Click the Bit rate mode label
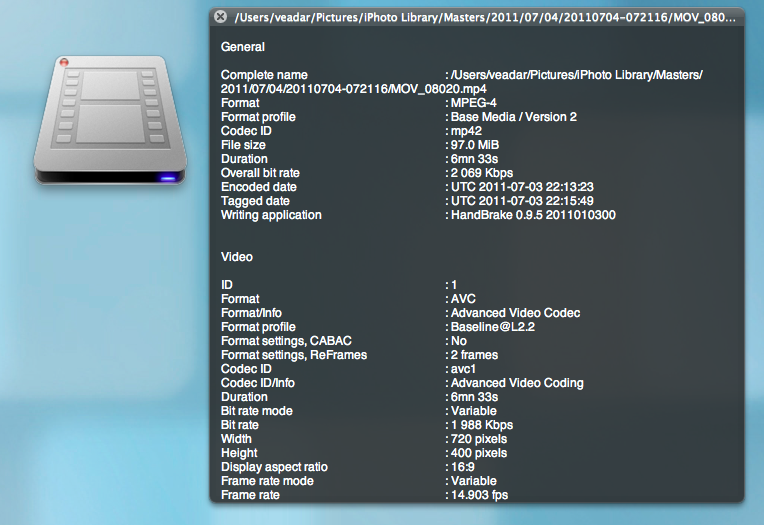764x525 pixels. [x=257, y=411]
